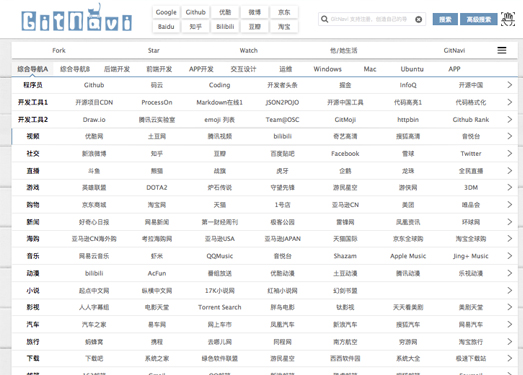Screen dimensions: 523x375
Task: Switch to the 交互设计 tab
Action: pos(243,69)
